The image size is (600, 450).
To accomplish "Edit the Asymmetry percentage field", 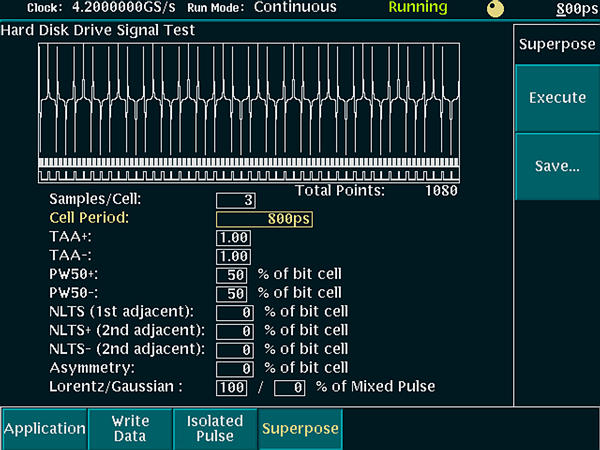I will 235,368.
